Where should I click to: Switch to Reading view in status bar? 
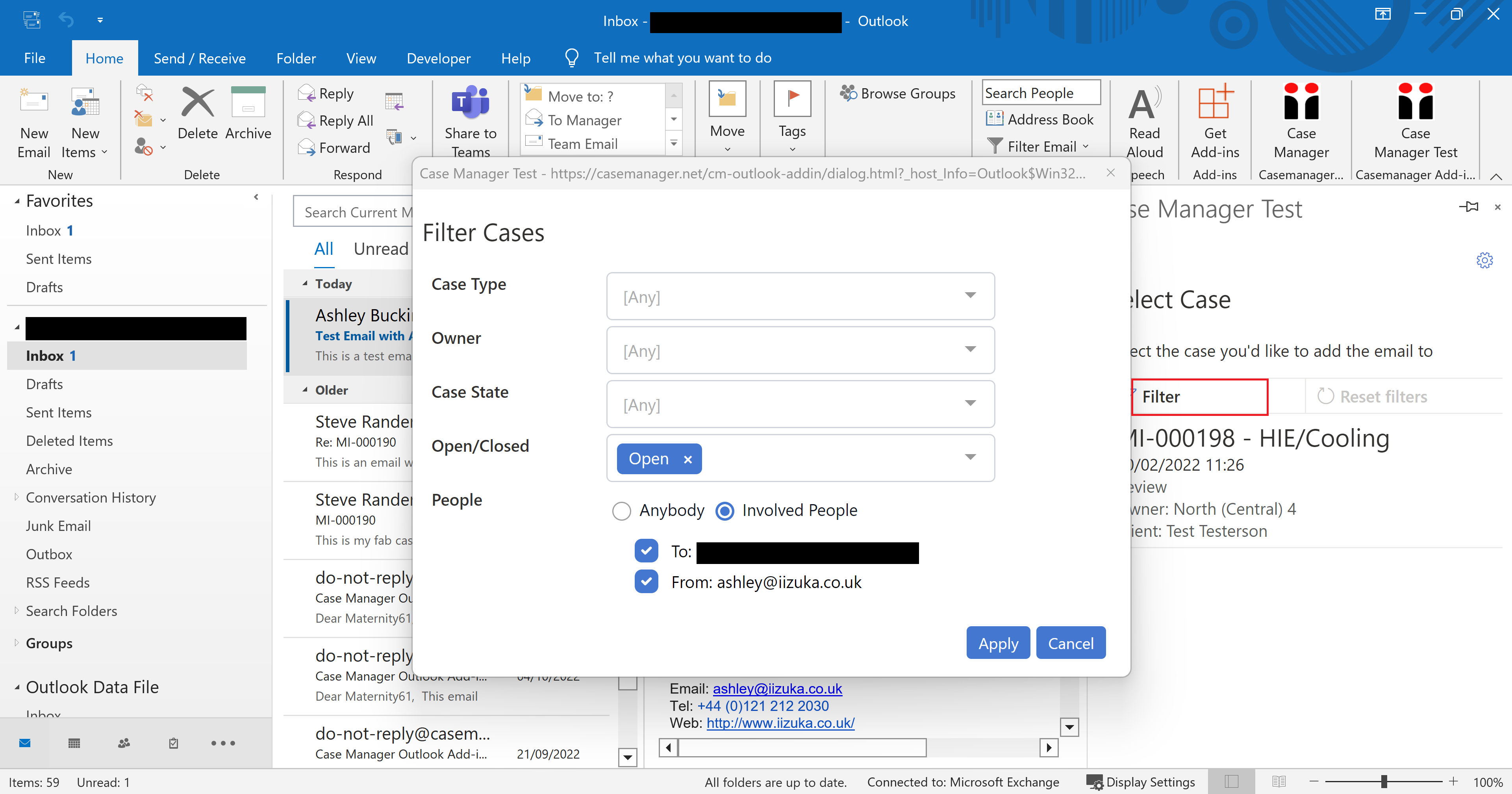(1279, 781)
